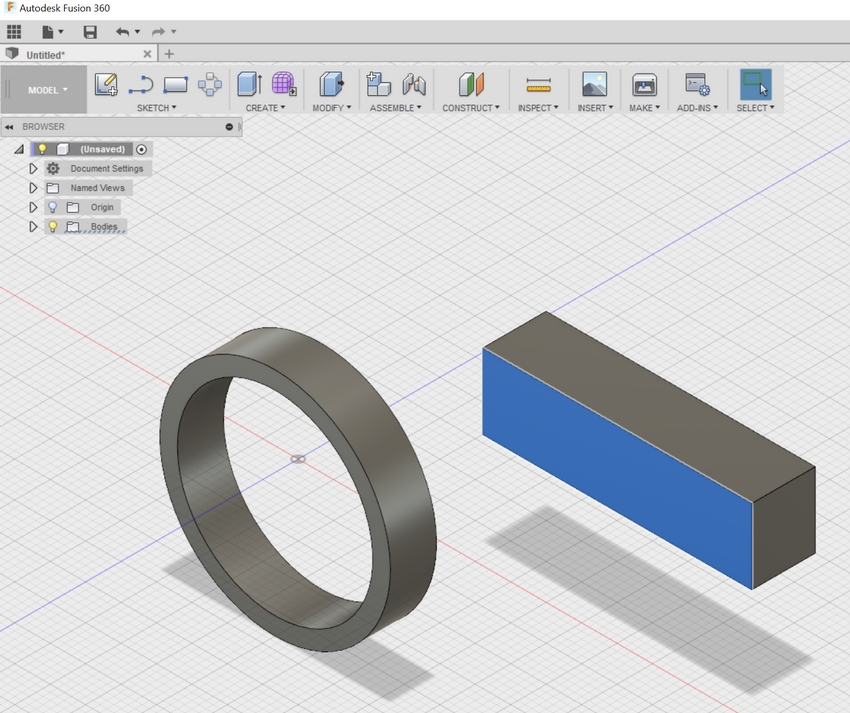The image size is (850, 713).
Task: Expand the Document Settings tree item
Action: tap(33, 168)
